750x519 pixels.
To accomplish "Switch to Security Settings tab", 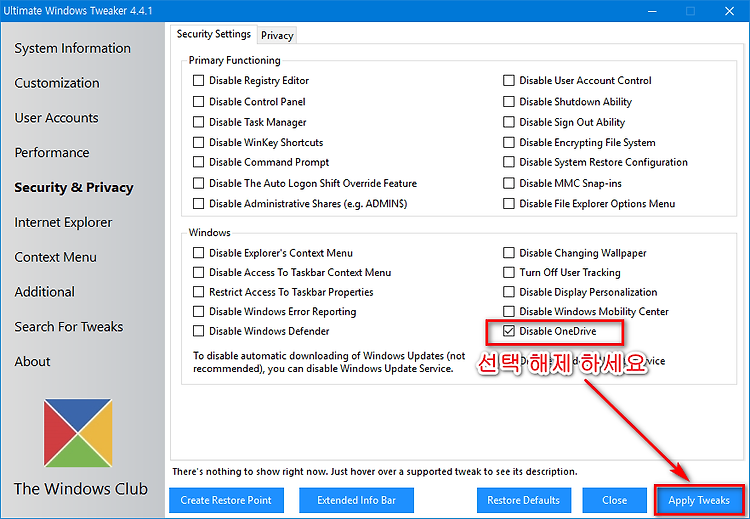I will pyautogui.click(x=213, y=34).
